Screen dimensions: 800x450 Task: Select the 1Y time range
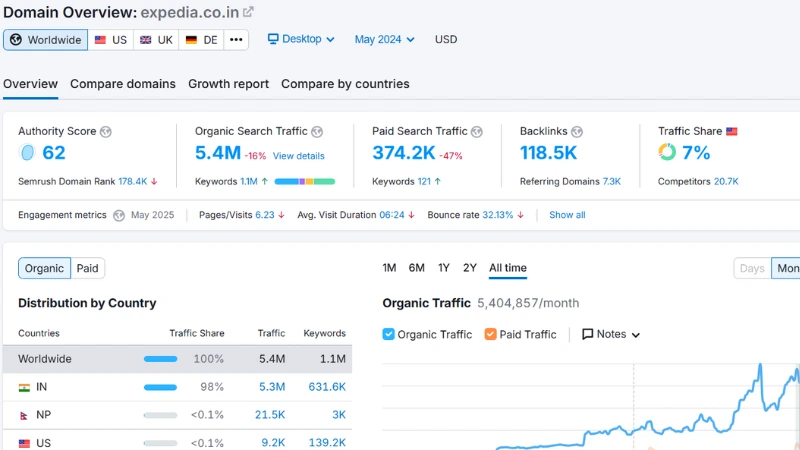pyautogui.click(x=444, y=268)
